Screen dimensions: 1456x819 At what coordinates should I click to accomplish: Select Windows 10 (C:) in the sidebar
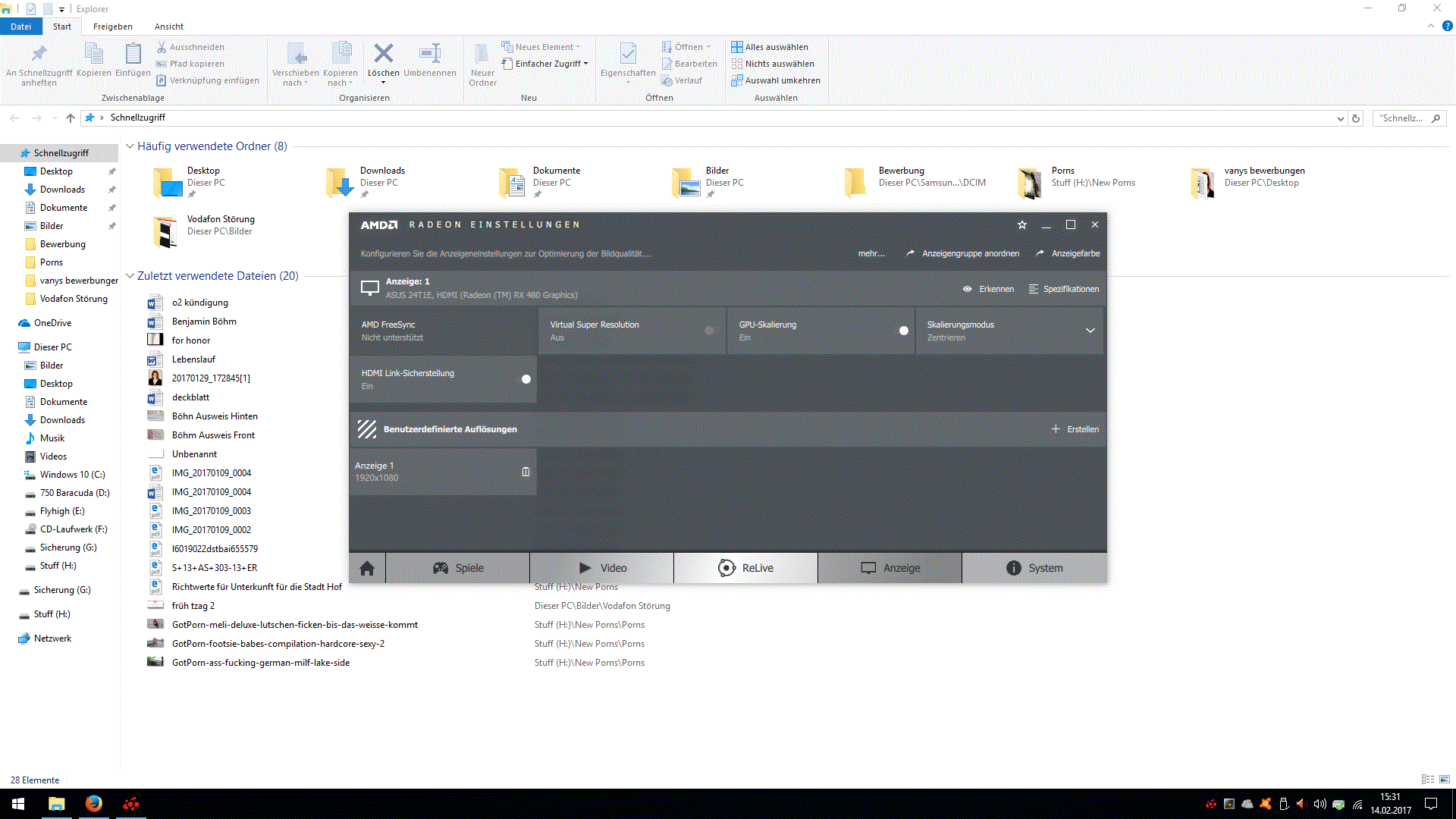pos(72,475)
